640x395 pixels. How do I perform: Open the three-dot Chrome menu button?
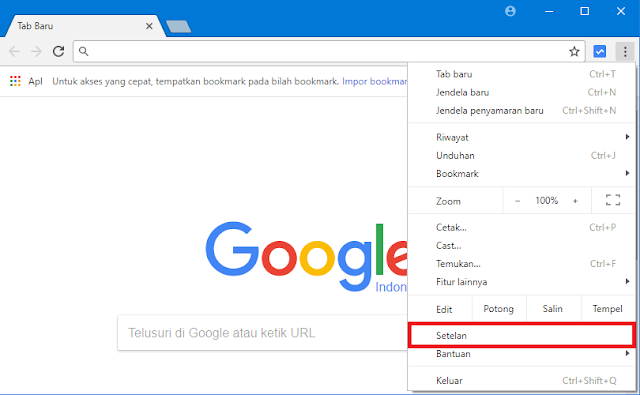[625, 51]
